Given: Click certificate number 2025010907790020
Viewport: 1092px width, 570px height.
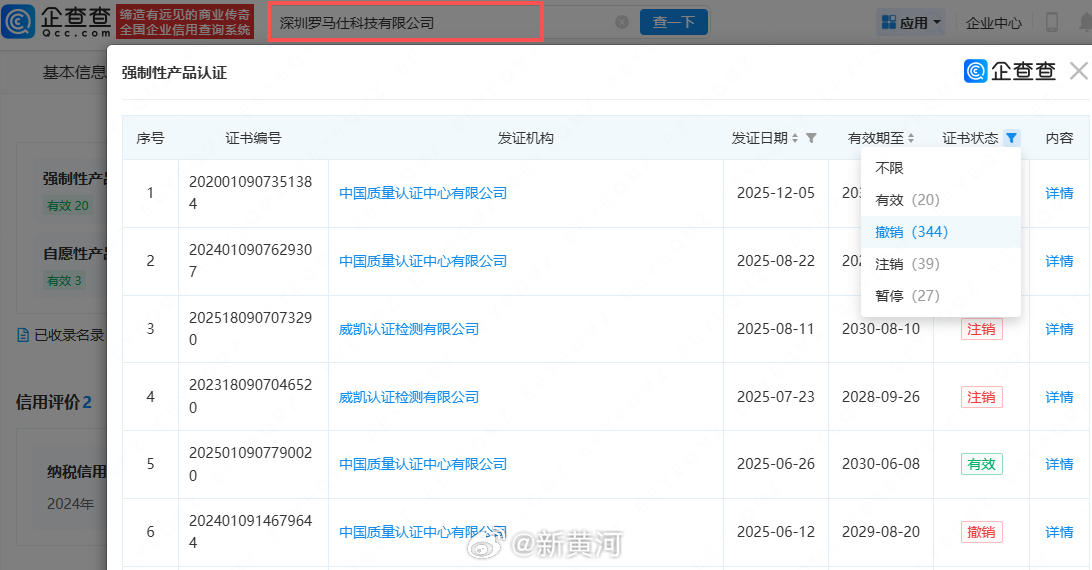Looking at the screenshot, I should point(251,464).
